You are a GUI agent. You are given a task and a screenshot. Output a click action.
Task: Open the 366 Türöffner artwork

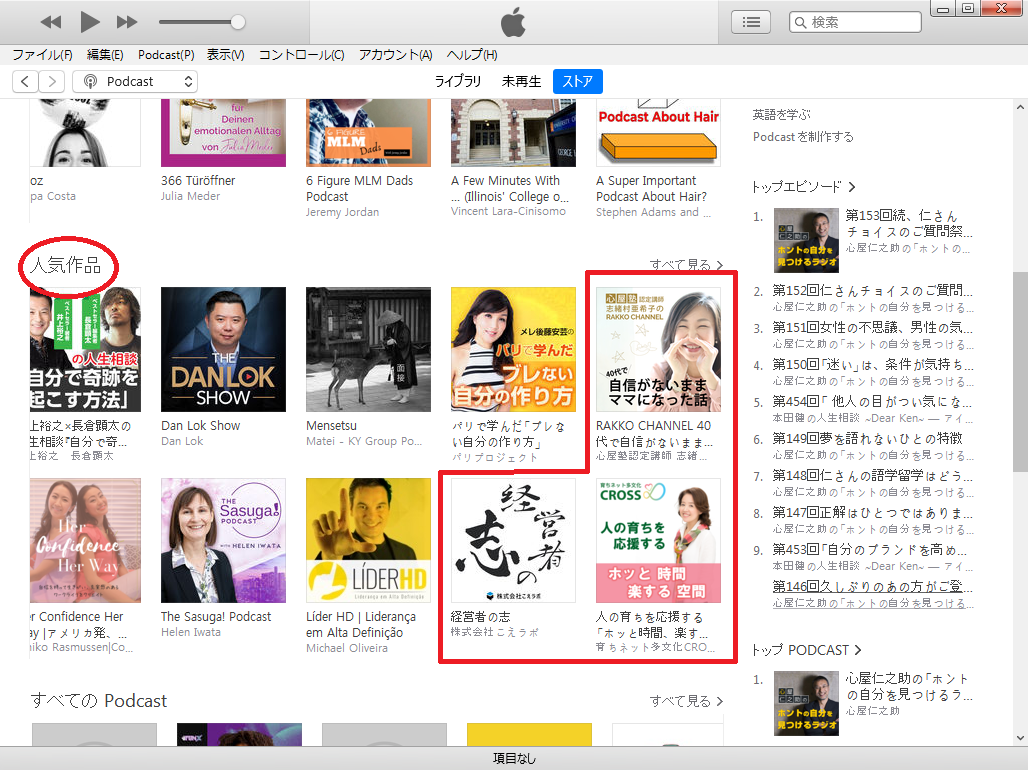(224, 133)
